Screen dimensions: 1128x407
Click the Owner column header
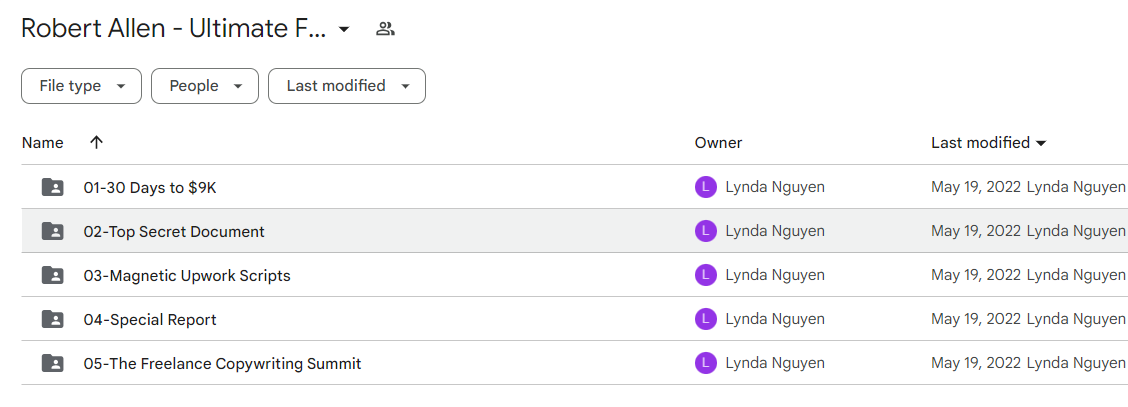click(718, 143)
